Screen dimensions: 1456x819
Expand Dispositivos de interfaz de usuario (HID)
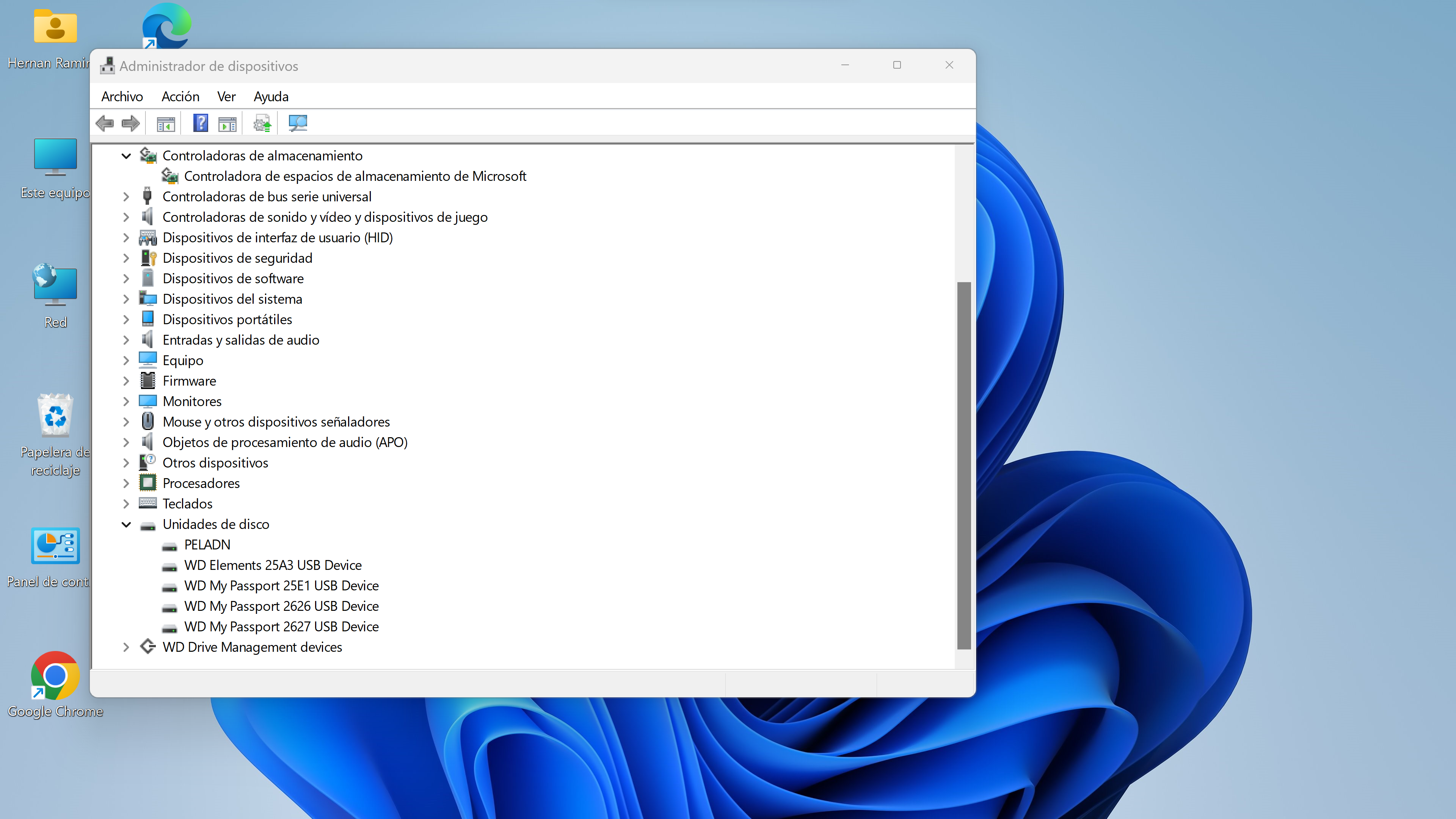pyautogui.click(x=127, y=237)
